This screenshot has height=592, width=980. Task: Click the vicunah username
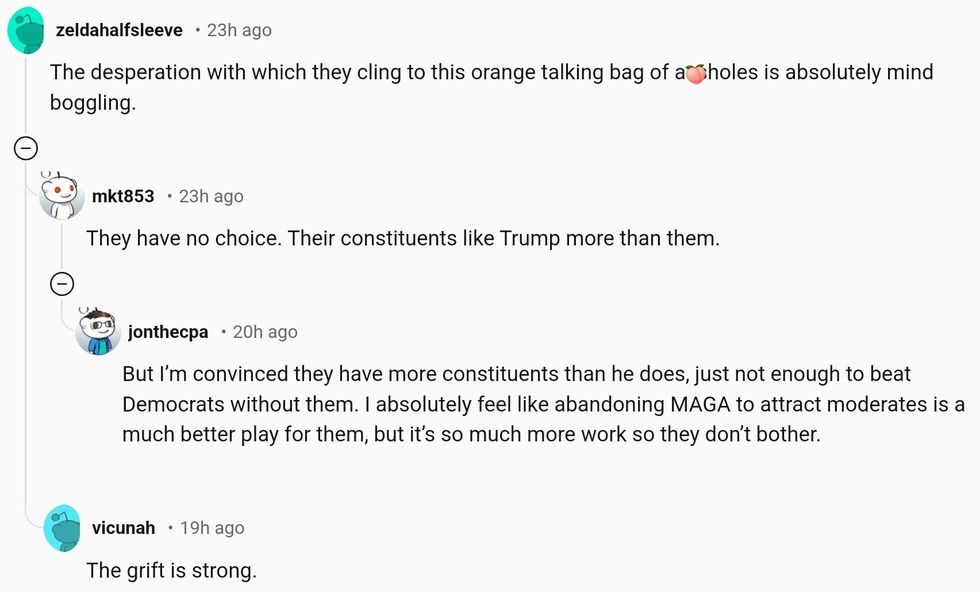[123, 528]
